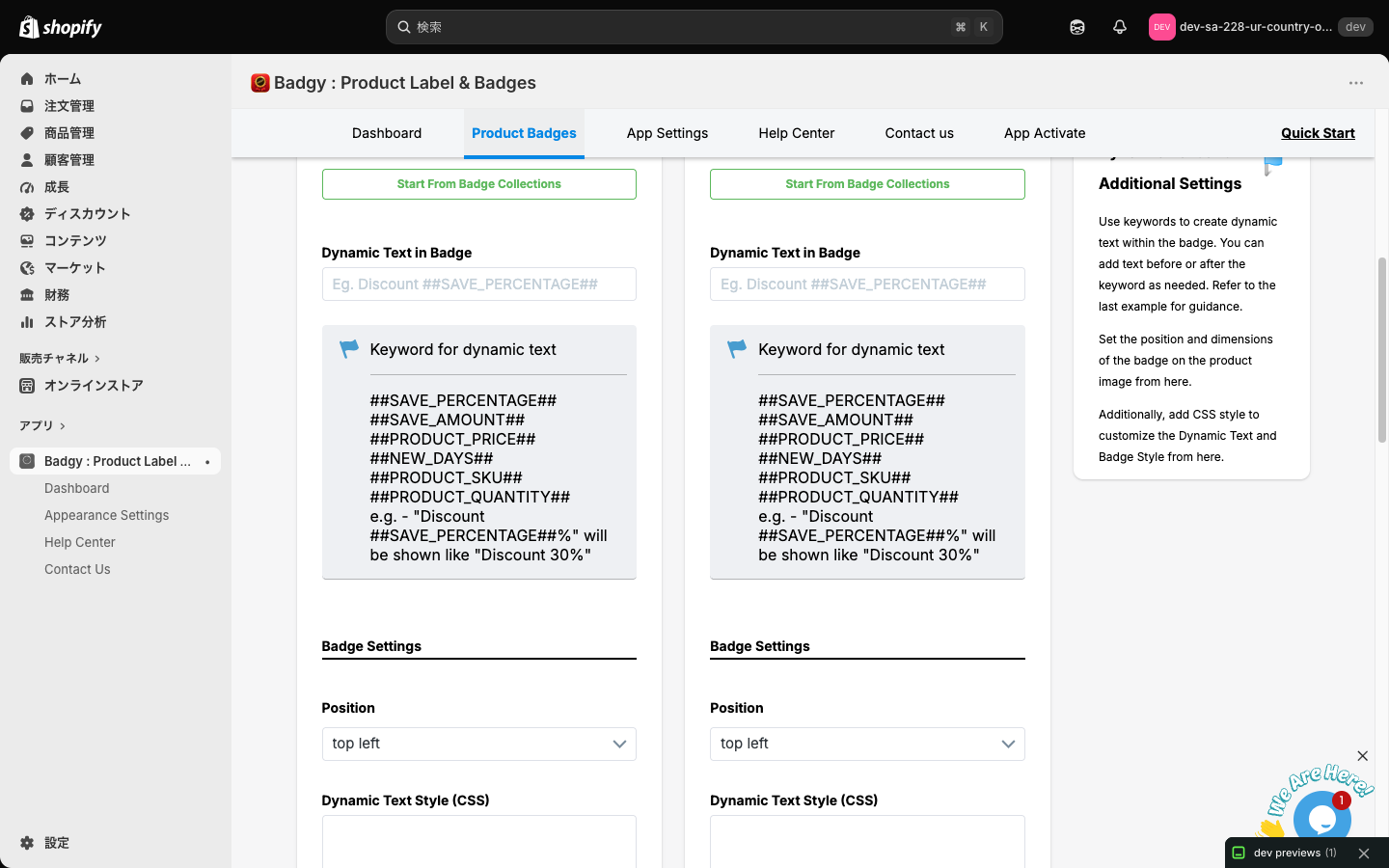Viewport: 1389px width, 868px height.
Task: Expand the Apps (アプリ) section
Action: coord(42,426)
